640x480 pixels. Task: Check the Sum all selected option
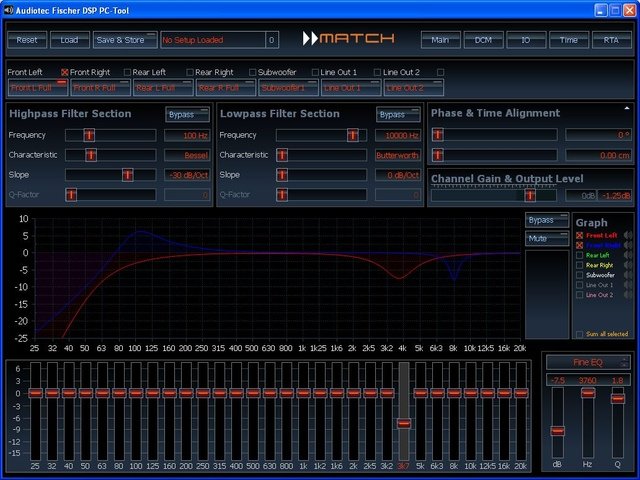pos(579,334)
